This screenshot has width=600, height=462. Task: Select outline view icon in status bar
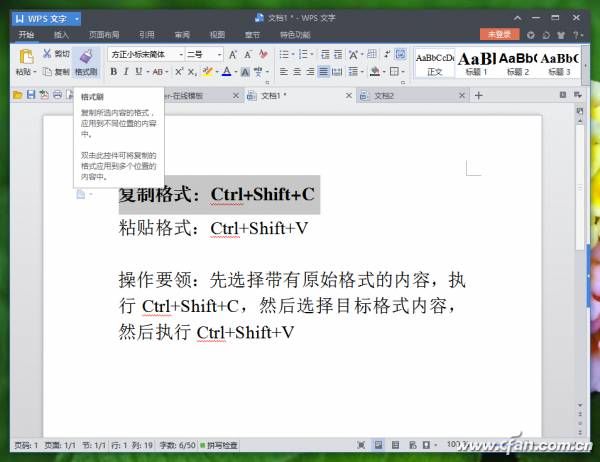point(396,445)
